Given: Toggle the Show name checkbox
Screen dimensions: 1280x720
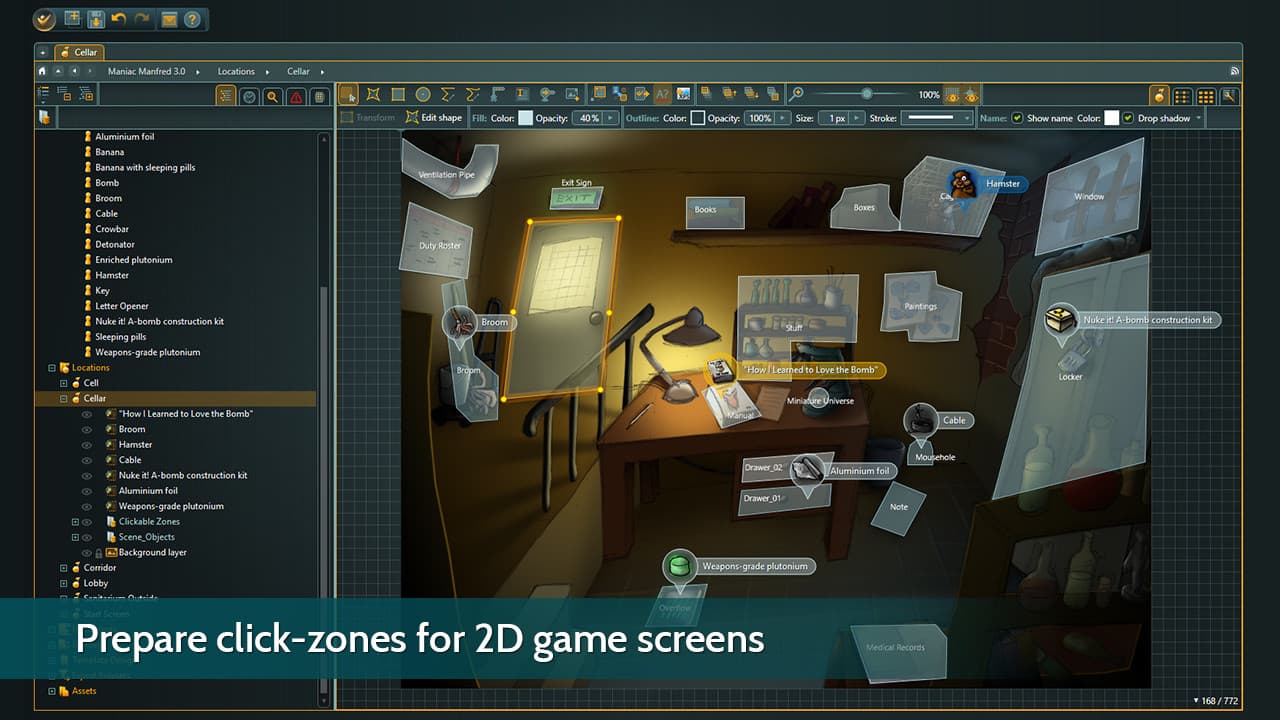Looking at the screenshot, I should point(1017,118).
